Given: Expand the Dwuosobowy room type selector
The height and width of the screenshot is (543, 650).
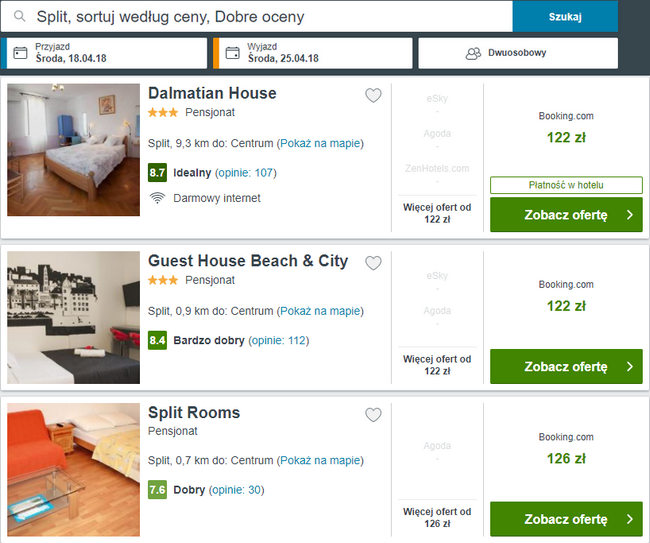Looking at the screenshot, I should 531,53.
